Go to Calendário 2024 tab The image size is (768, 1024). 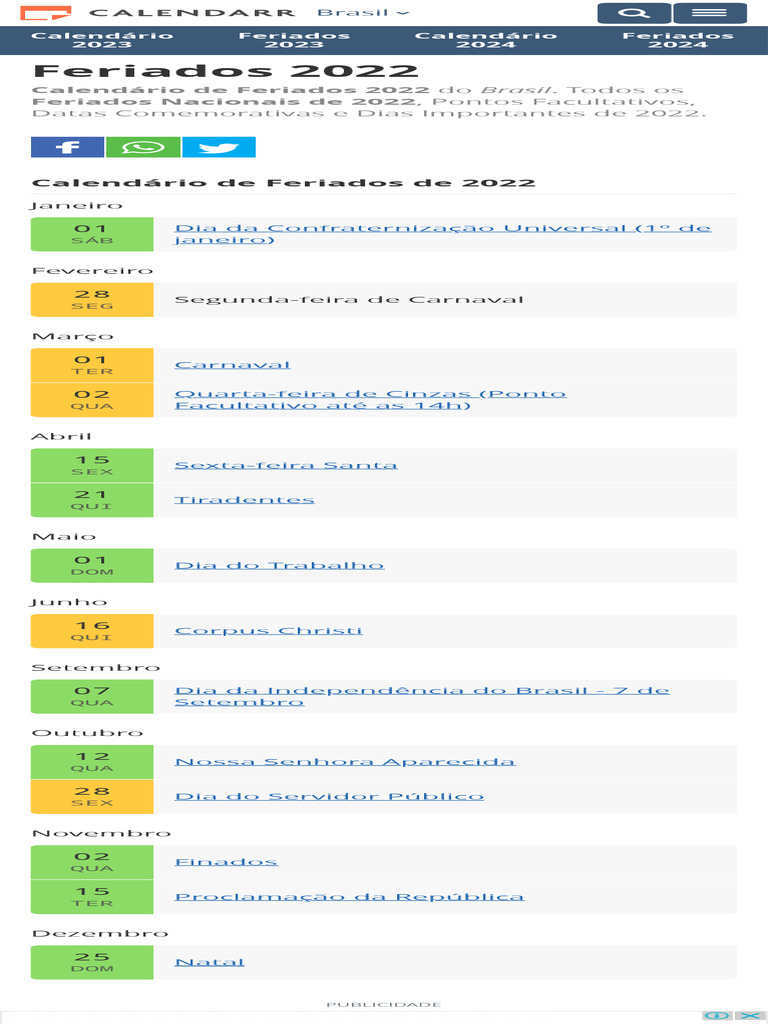tap(486, 40)
